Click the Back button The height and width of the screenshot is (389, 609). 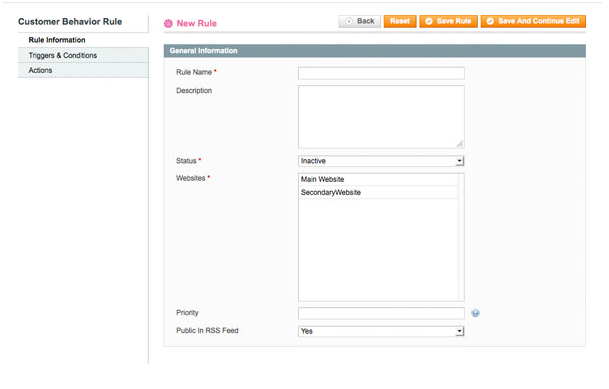coord(360,21)
